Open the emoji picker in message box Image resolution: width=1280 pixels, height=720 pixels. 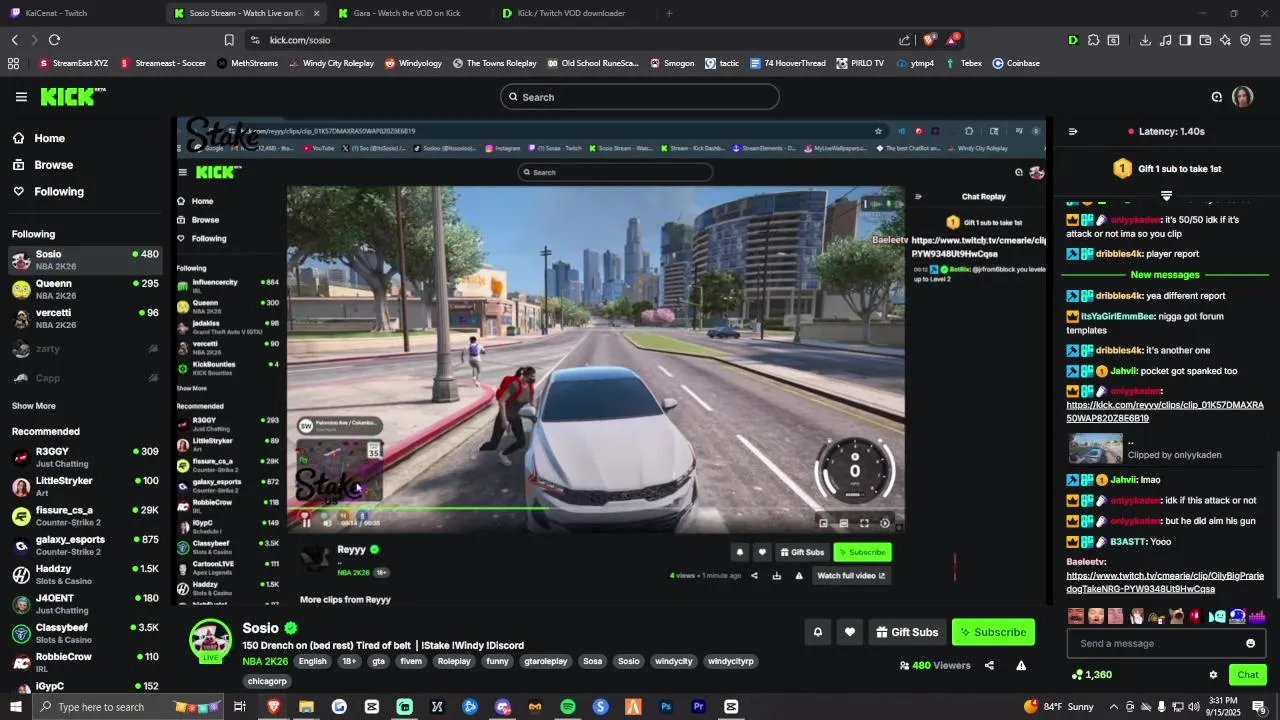(x=1250, y=643)
